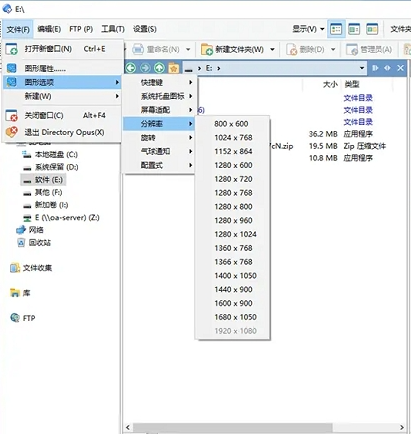411x434 pixels.
Task: Select 其他 (F:) in the tree
Action: tap(43, 192)
